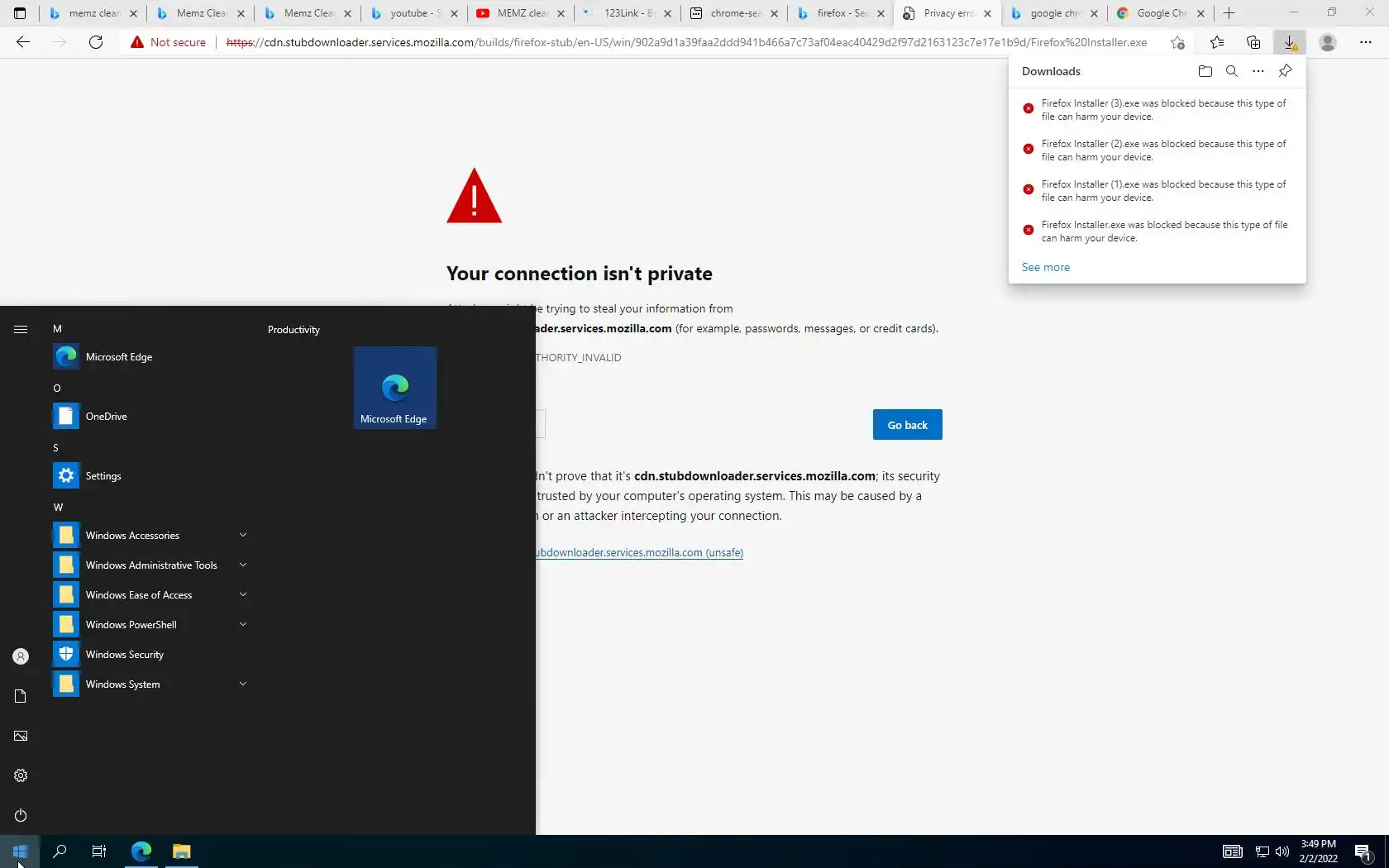Open more options in Downloads panel
Viewport: 1389px width, 868px height.
click(x=1258, y=71)
